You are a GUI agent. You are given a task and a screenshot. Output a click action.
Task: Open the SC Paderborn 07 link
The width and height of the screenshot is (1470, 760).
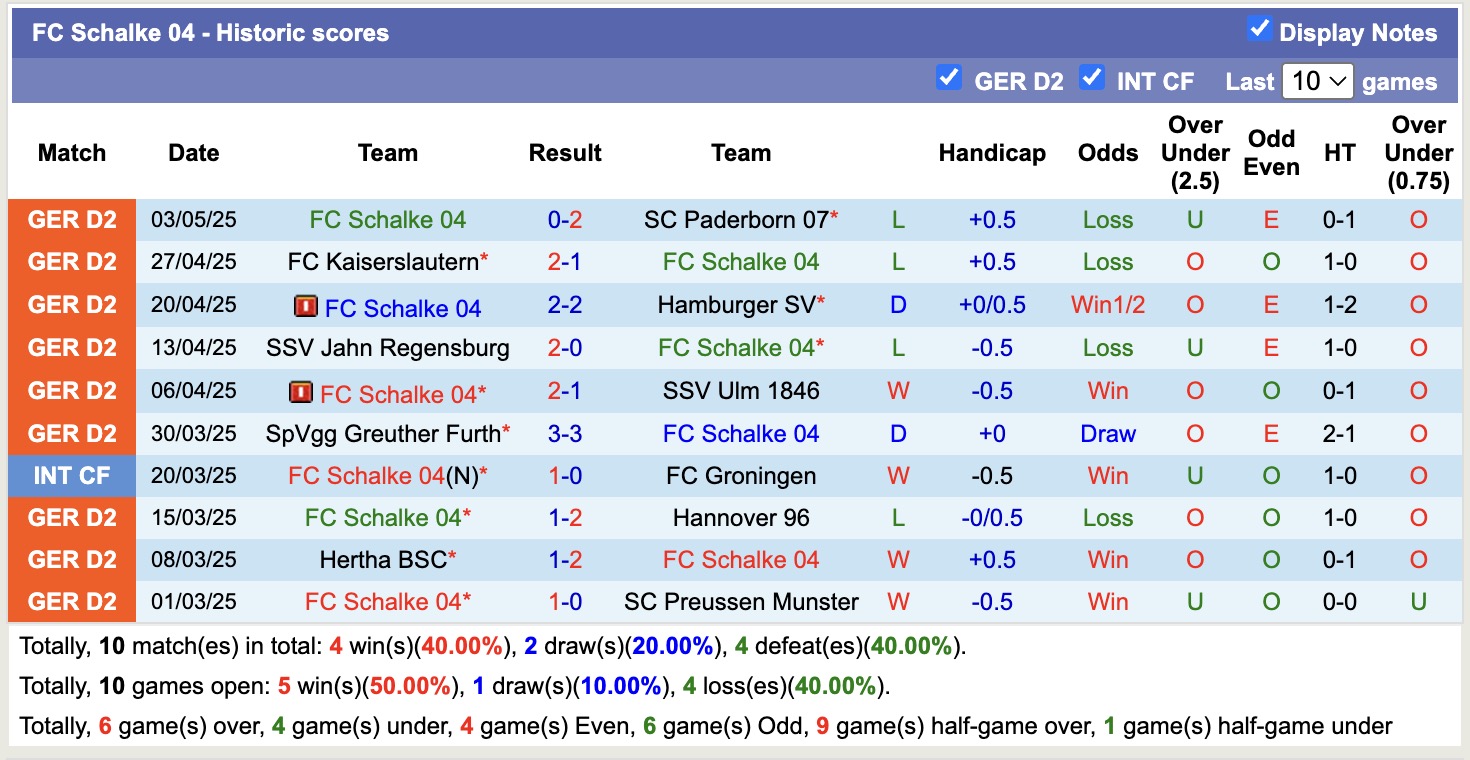coord(735,219)
